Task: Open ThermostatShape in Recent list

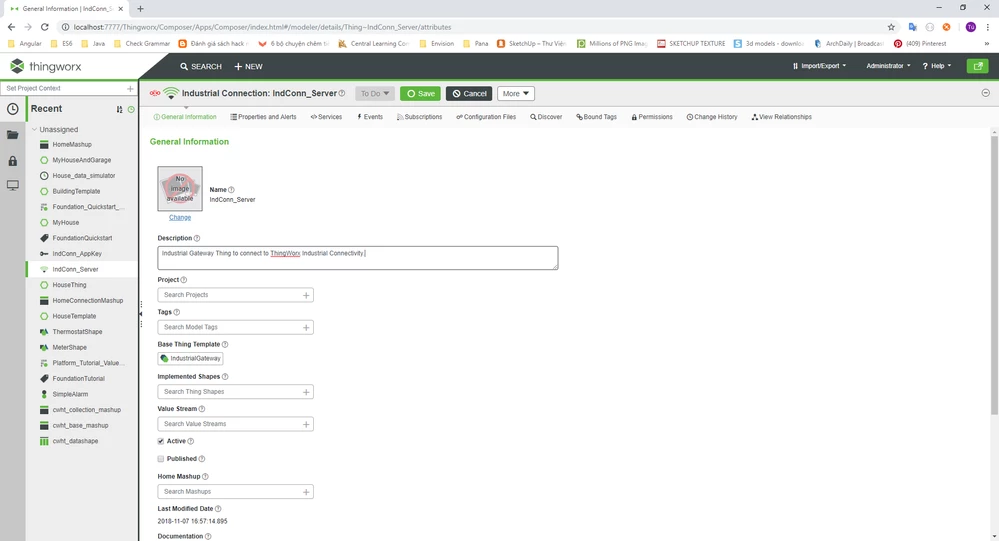Action: [77, 332]
